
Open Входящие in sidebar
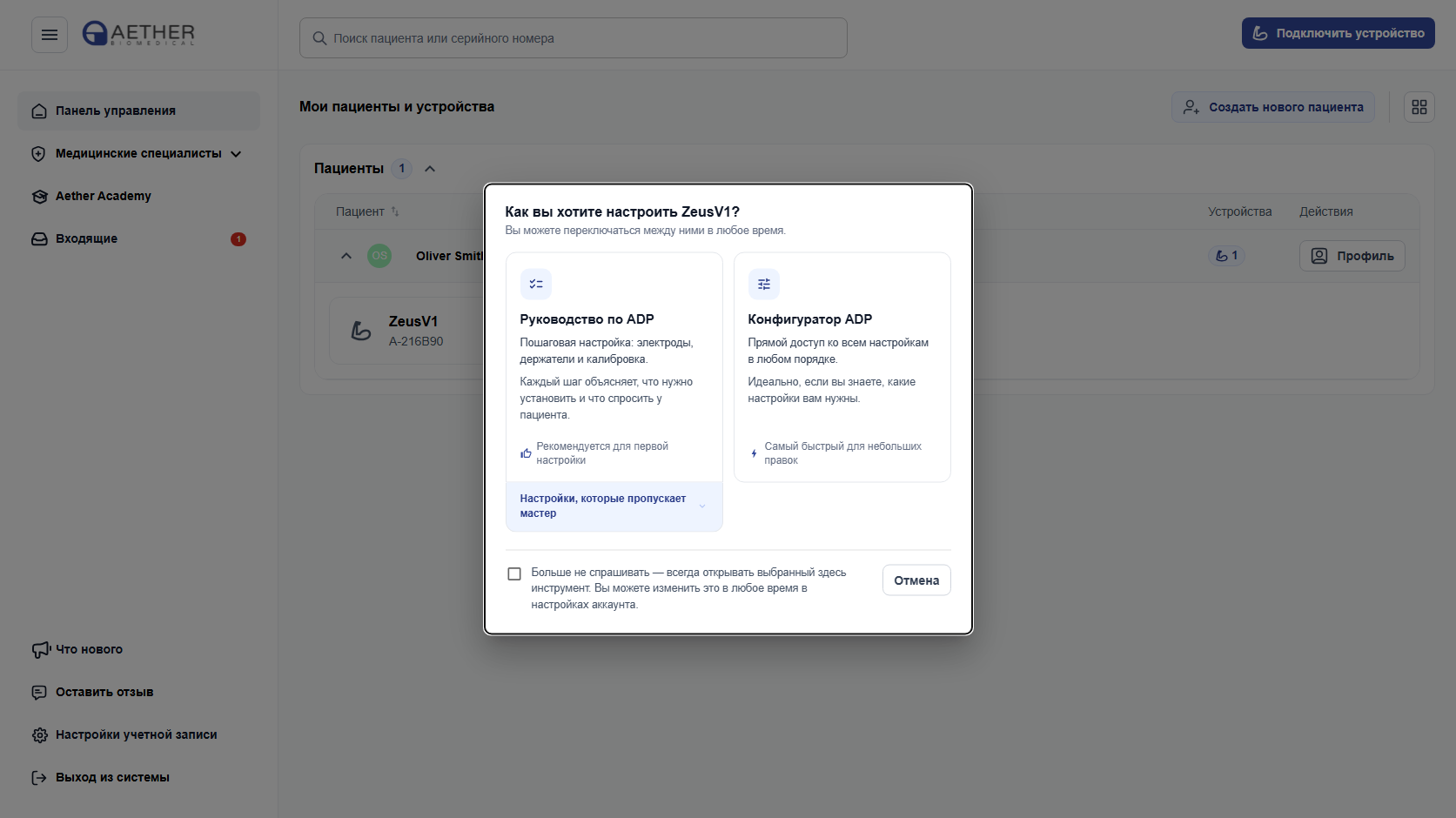coord(139,239)
